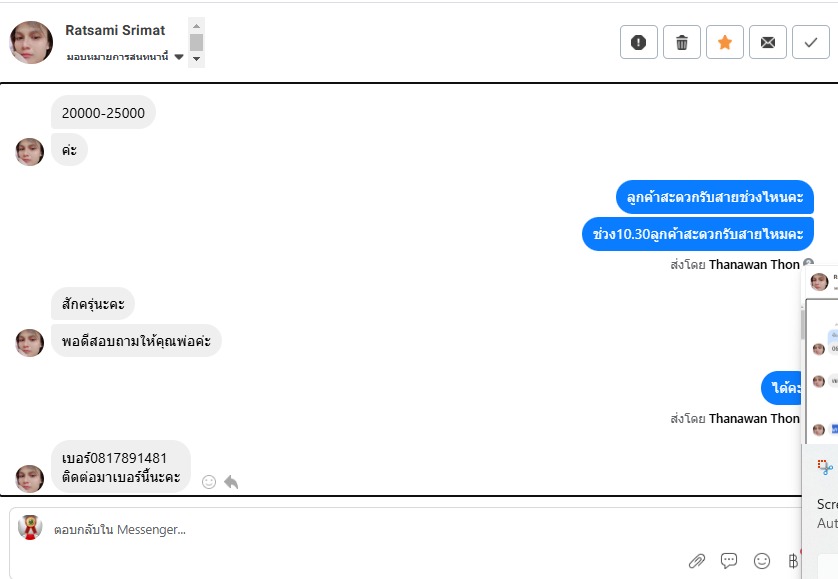The height and width of the screenshot is (579, 838).
Task: Open Ratsami Srimat's header profile picture
Action: (31, 42)
